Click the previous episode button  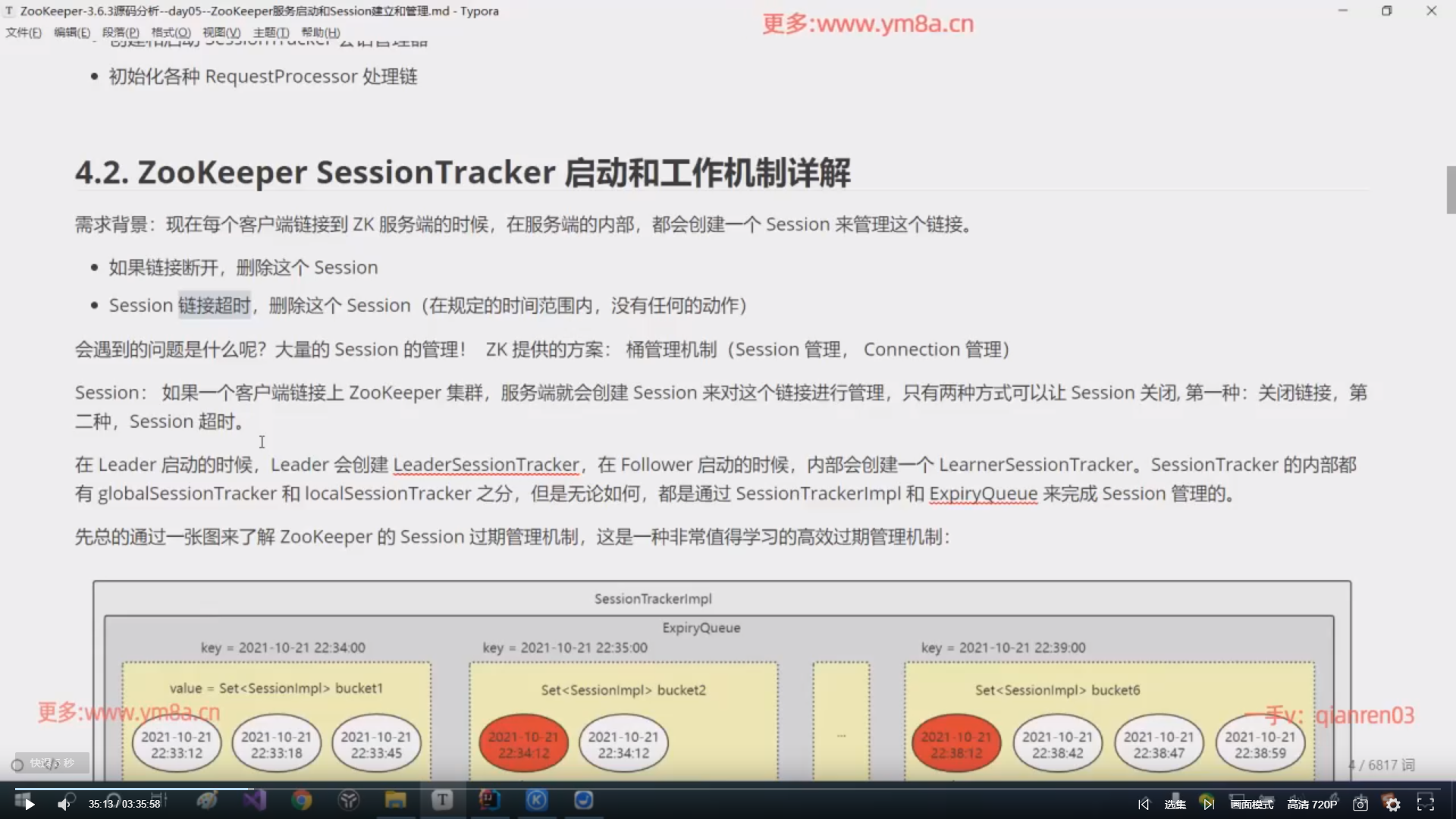(x=1144, y=805)
